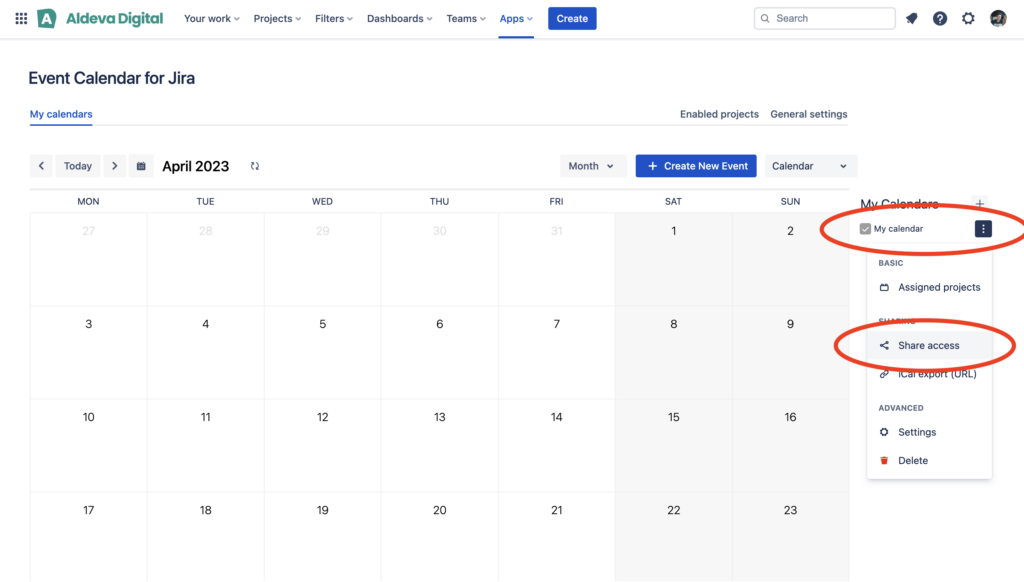Select April 3 day cell
Viewport: 1024px width, 582px height.
[x=88, y=353]
